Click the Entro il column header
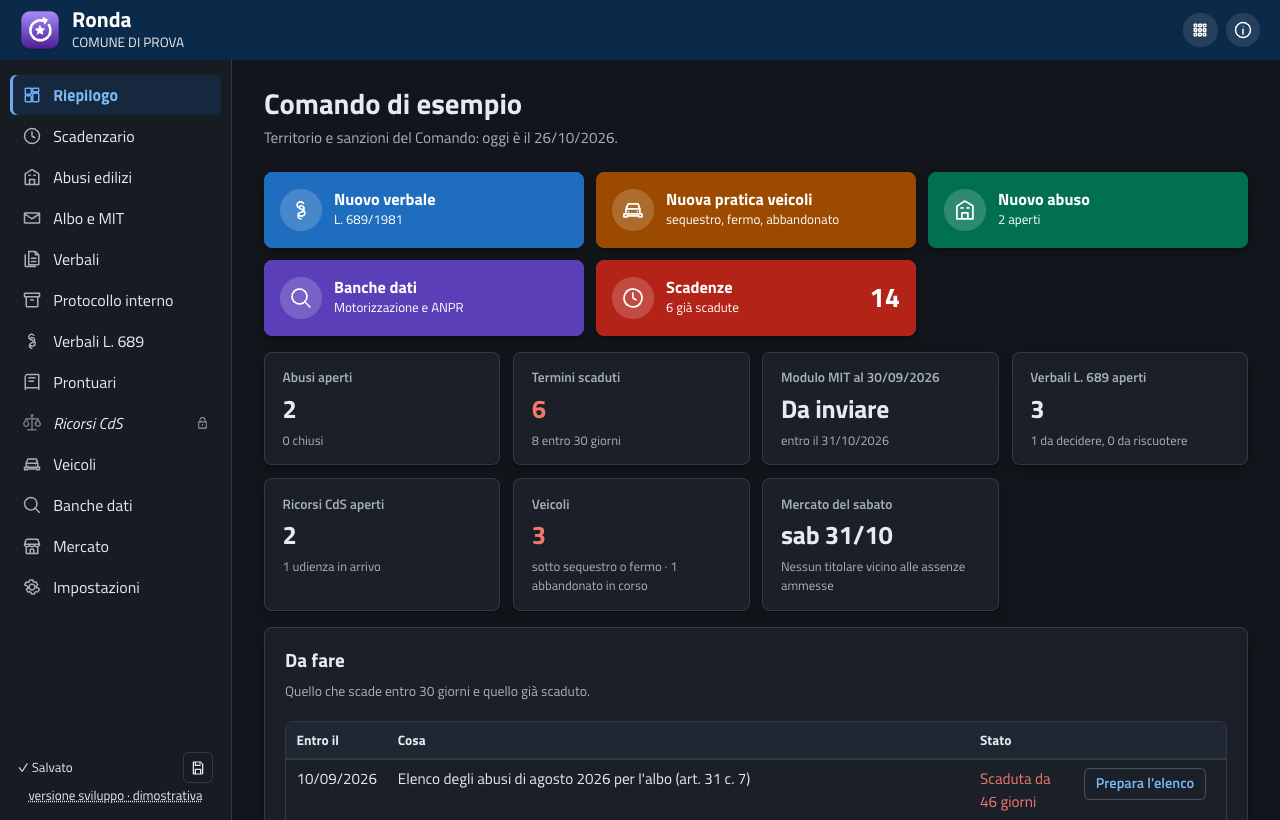 coord(318,741)
